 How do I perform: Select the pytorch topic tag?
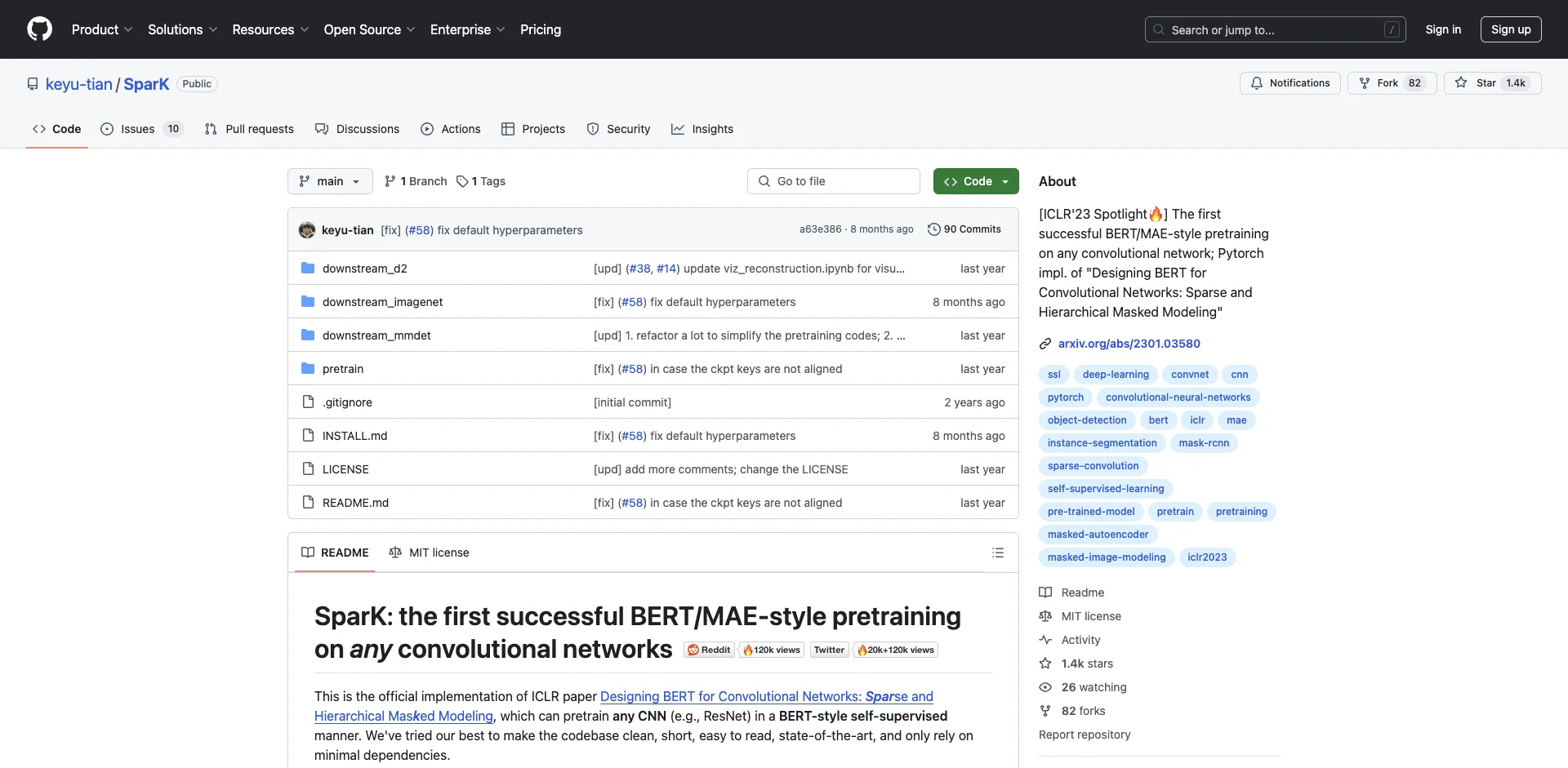[x=1066, y=397]
